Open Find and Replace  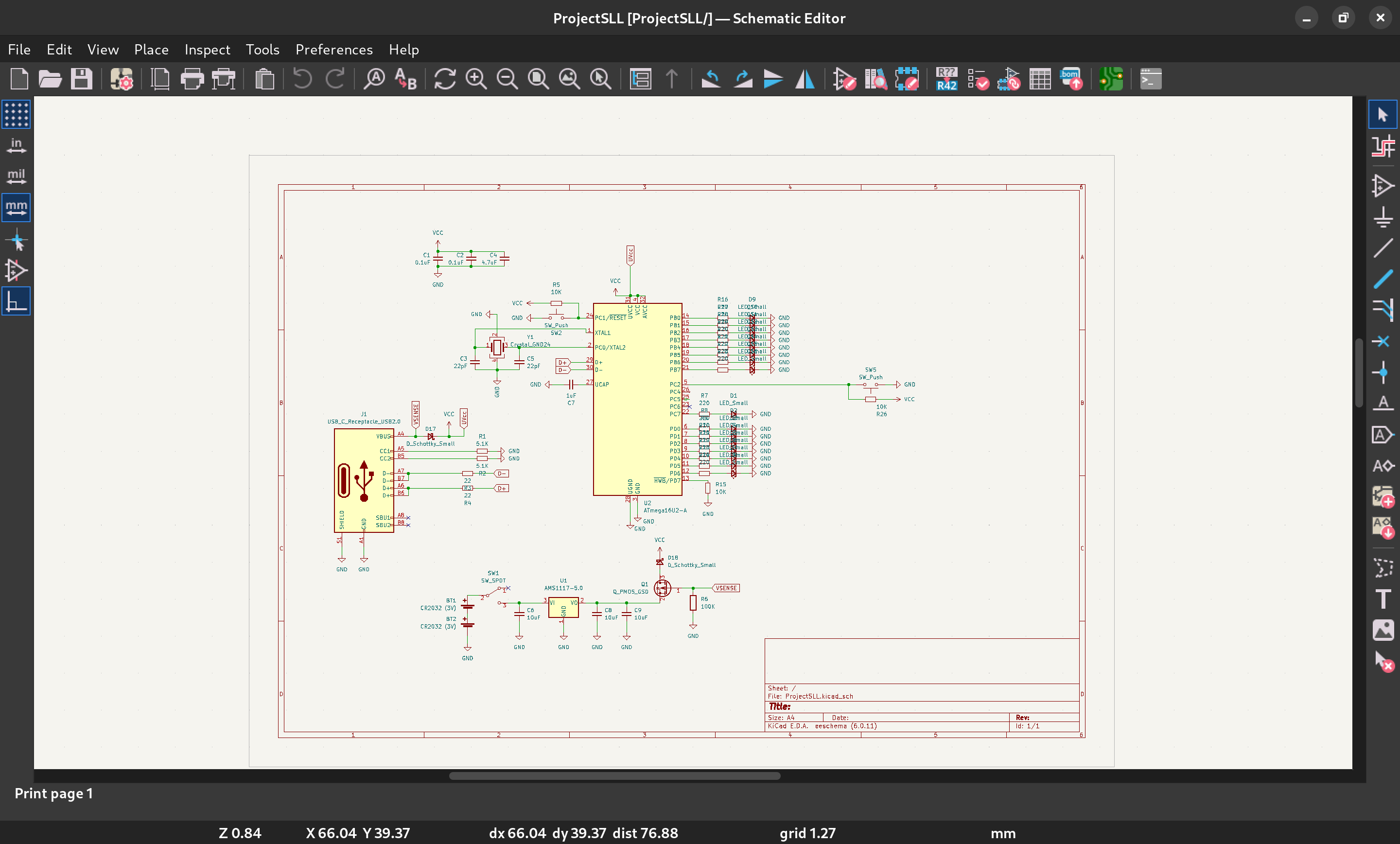[x=406, y=78]
